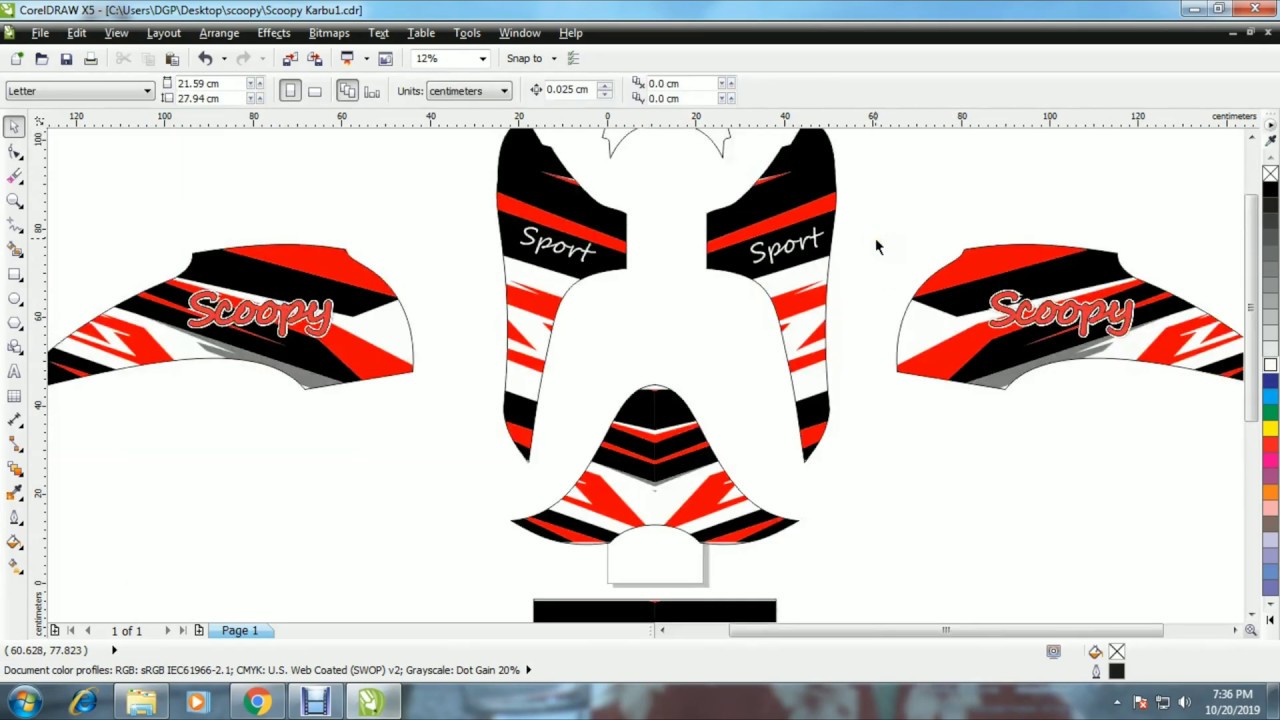Pick the red swatch in color palette
1280x720 pixels.
click(x=1270, y=444)
